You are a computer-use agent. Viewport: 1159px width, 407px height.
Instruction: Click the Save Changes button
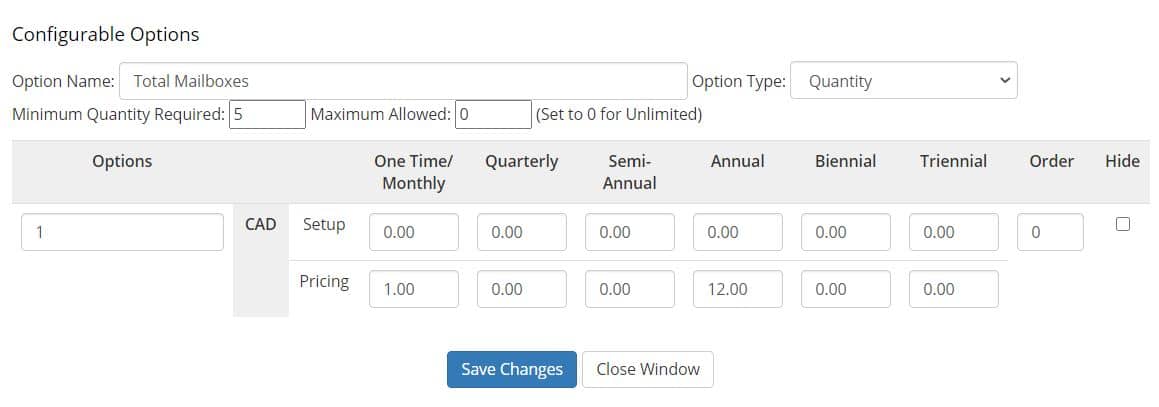point(511,369)
